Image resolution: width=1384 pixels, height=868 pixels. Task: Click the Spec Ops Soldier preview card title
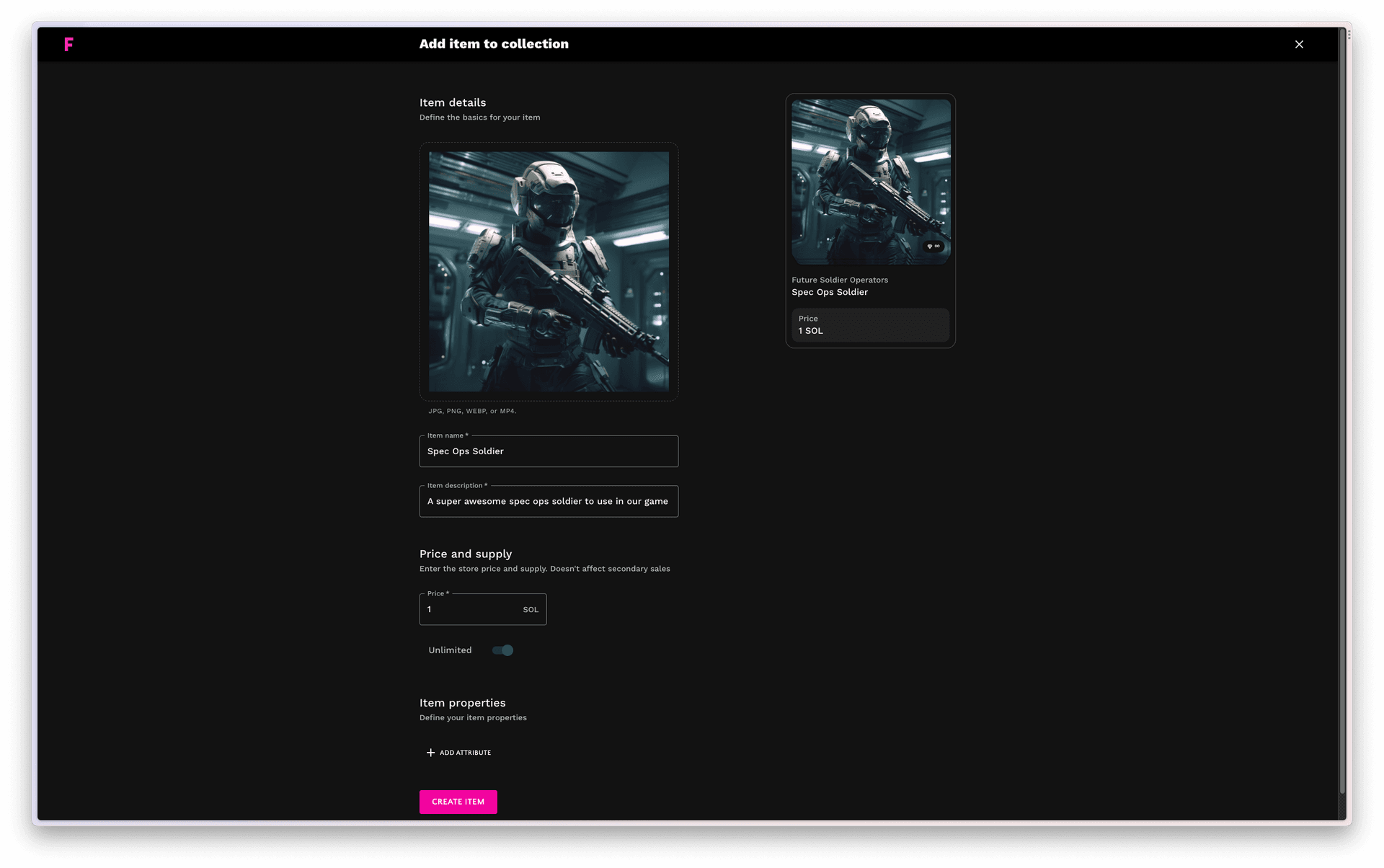click(x=830, y=292)
